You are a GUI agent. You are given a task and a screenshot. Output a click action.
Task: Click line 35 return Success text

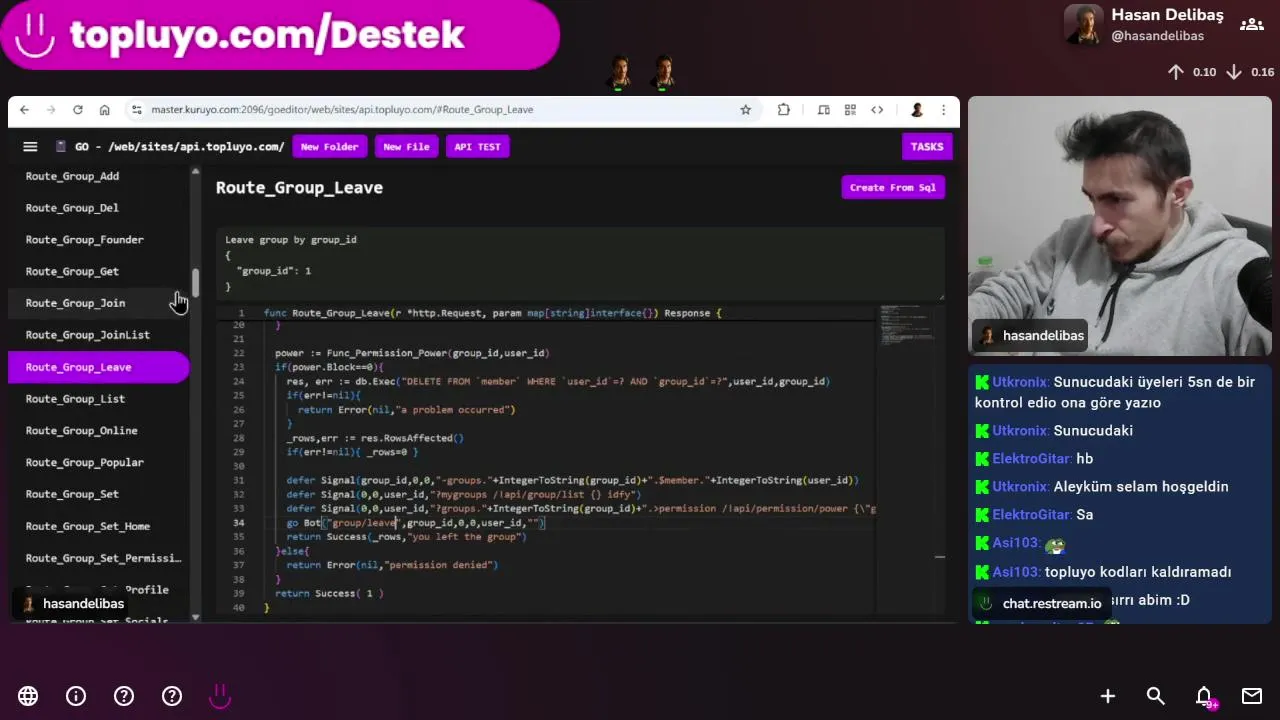pyautogui.click(x=406, y=537)
